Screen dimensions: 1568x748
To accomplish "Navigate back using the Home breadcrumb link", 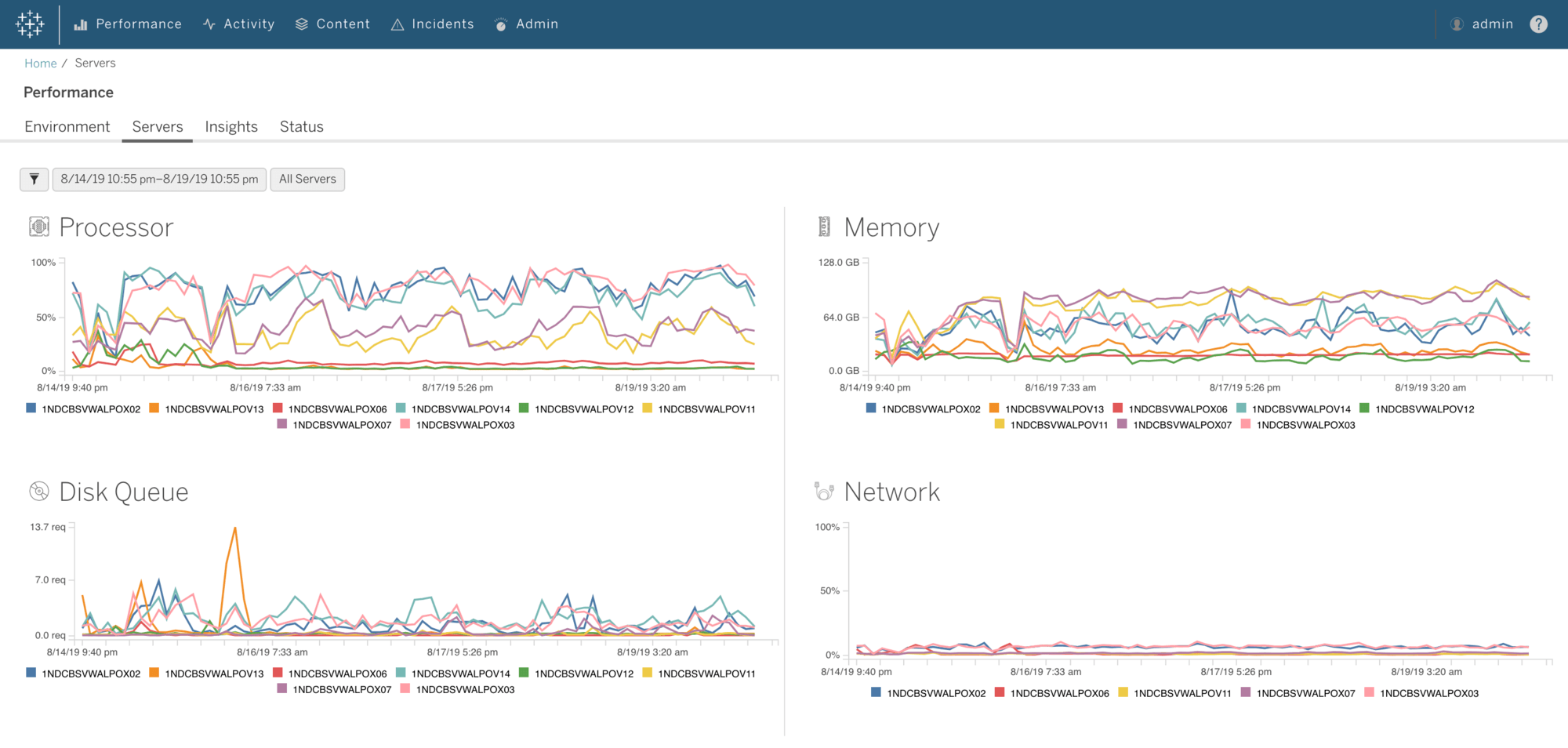I will coord(40,63).
